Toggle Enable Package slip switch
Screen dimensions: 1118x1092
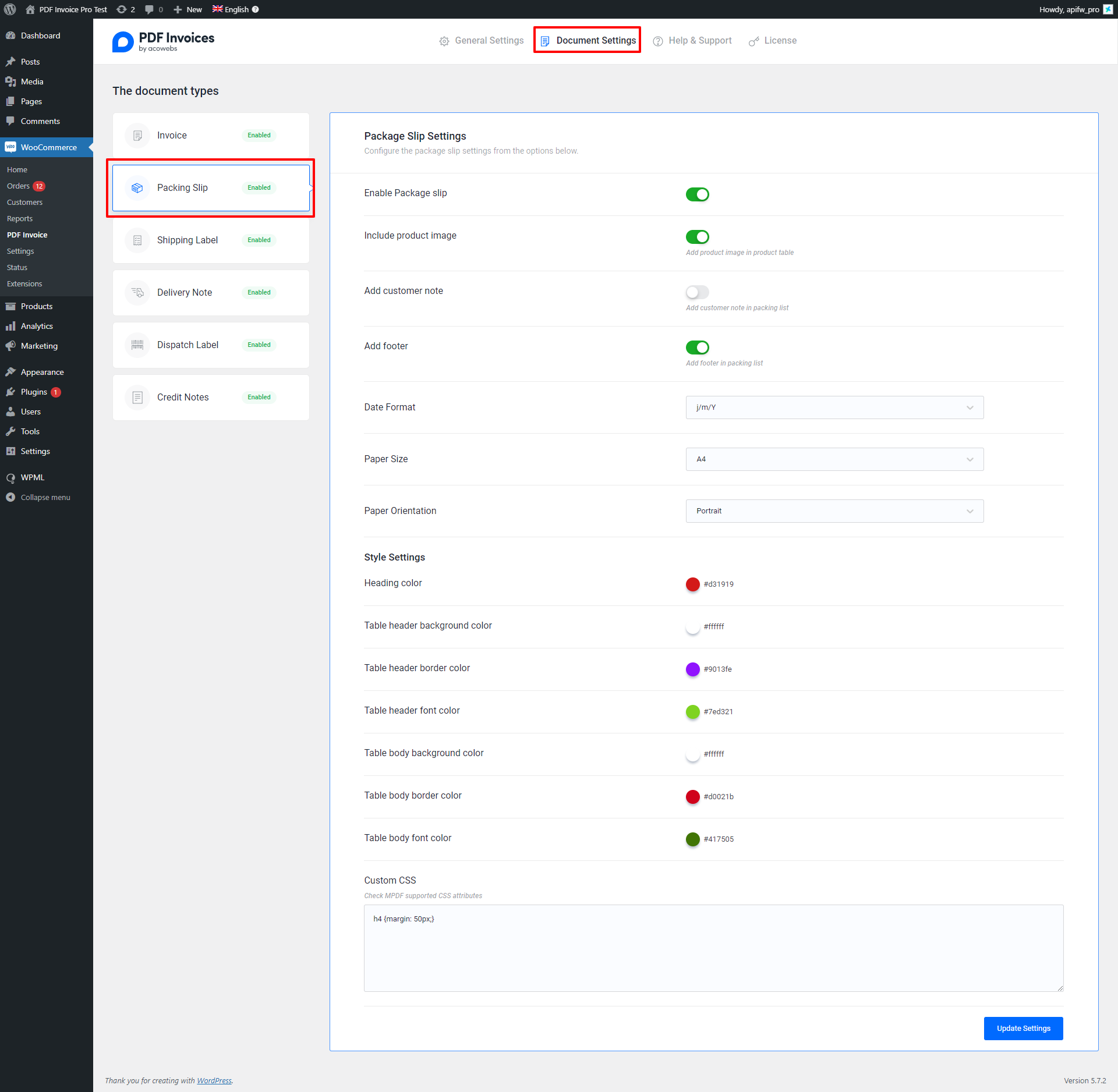pos(697,194)
